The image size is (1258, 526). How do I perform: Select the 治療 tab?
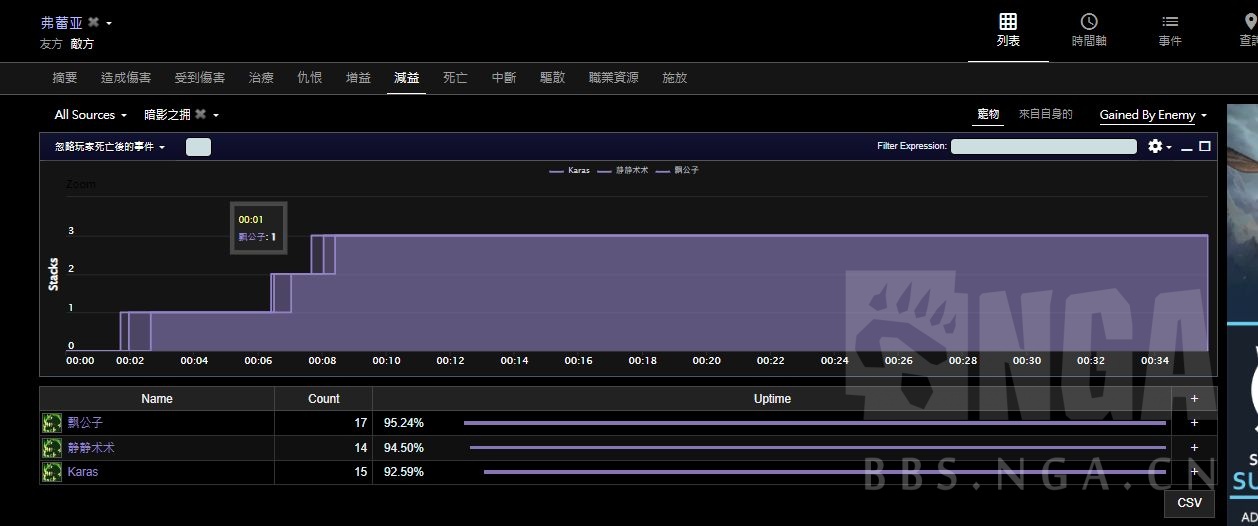[x=261, y=78]
